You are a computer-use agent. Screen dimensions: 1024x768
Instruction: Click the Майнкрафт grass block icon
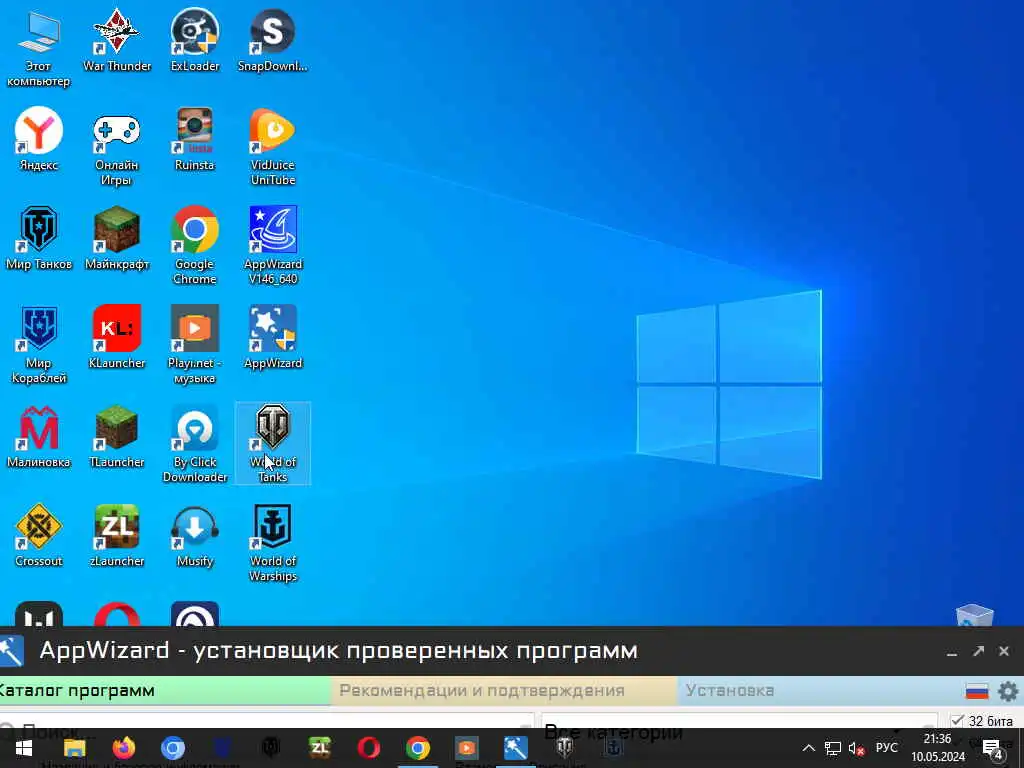click(x=116, y=238)
